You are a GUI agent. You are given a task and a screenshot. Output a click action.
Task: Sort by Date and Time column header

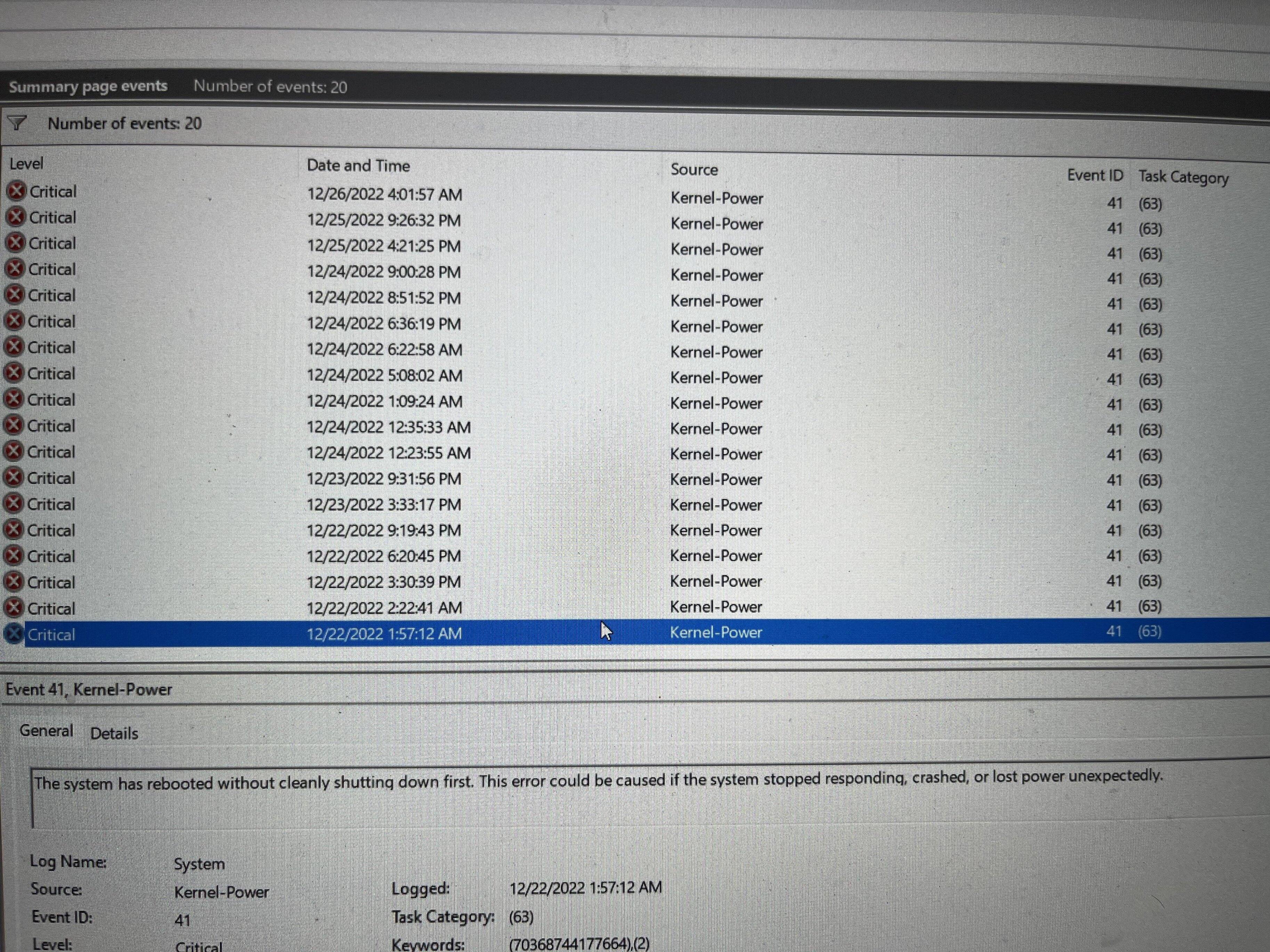point(358,166)
